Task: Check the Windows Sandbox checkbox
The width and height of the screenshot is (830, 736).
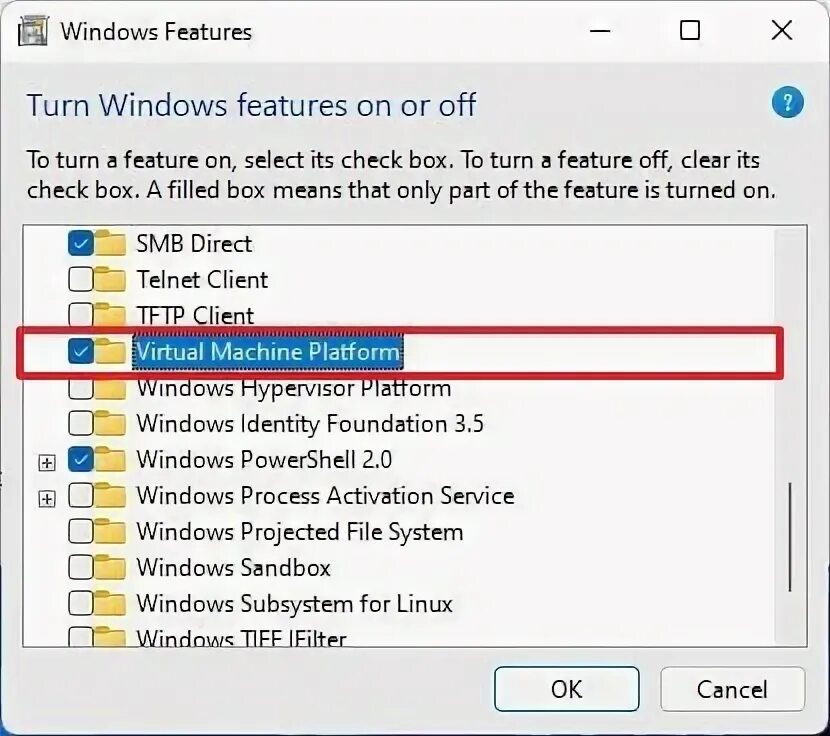Action: 81,567
